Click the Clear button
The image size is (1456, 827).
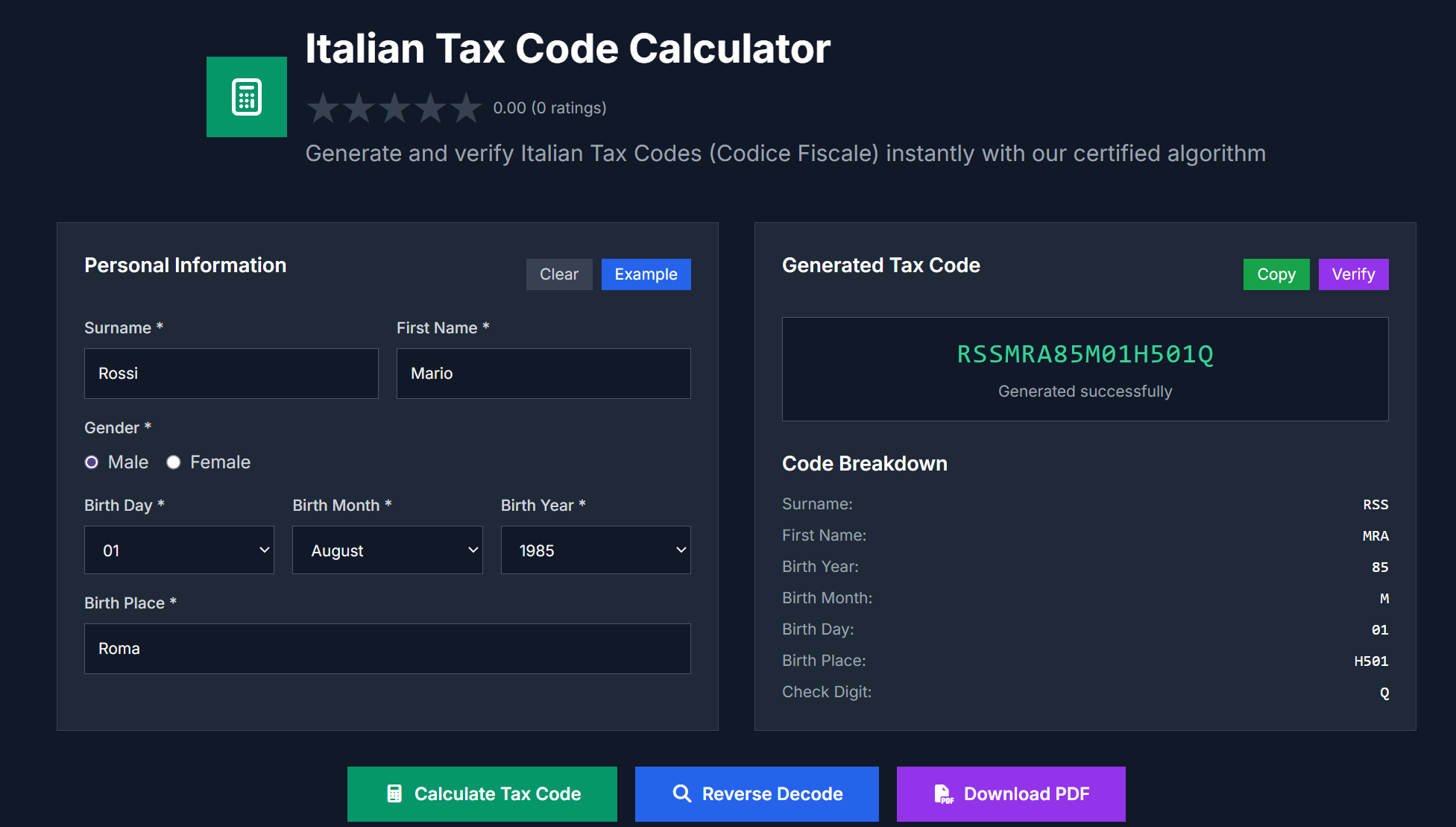pyautogui.click(x=558, y=274)
